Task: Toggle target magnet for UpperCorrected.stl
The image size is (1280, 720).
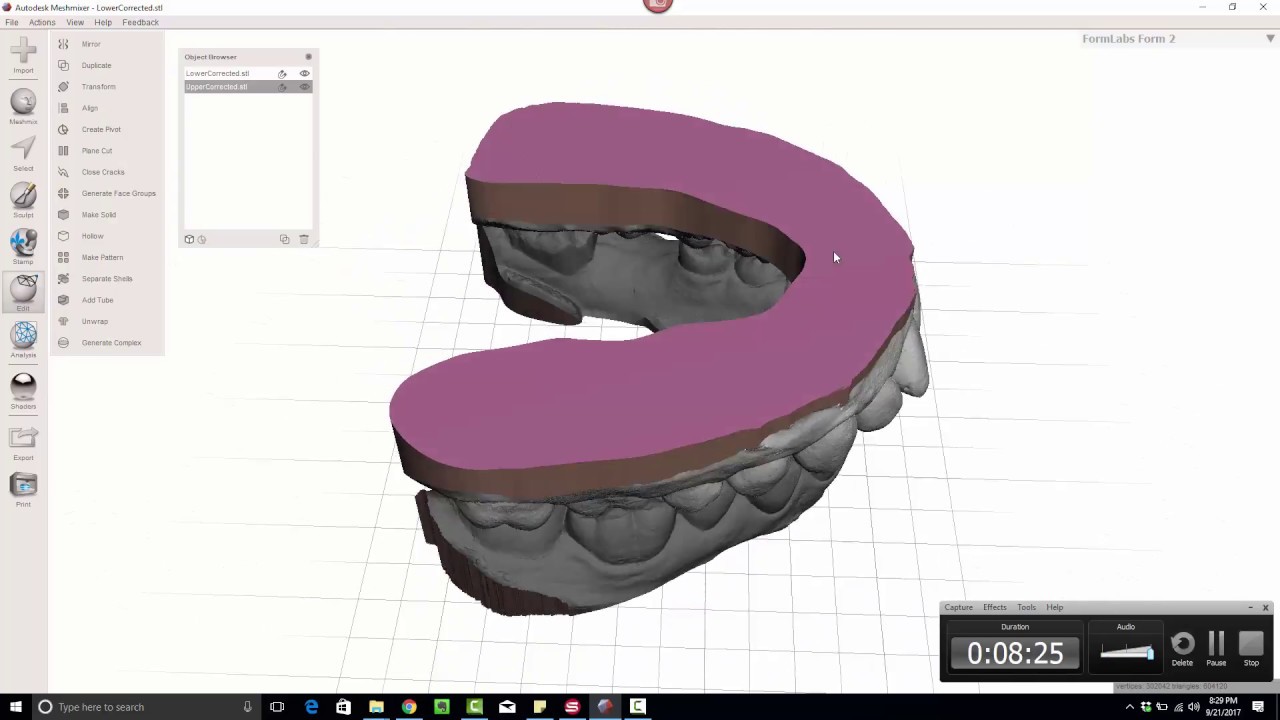Action: click(x=283, y=86)
